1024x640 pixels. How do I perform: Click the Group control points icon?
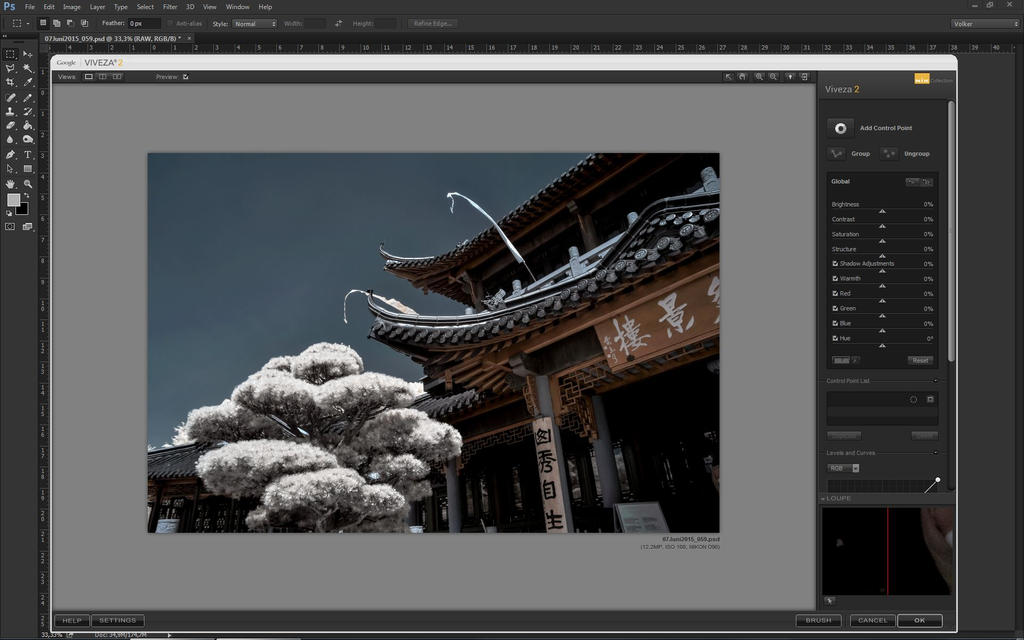[836, 153]
